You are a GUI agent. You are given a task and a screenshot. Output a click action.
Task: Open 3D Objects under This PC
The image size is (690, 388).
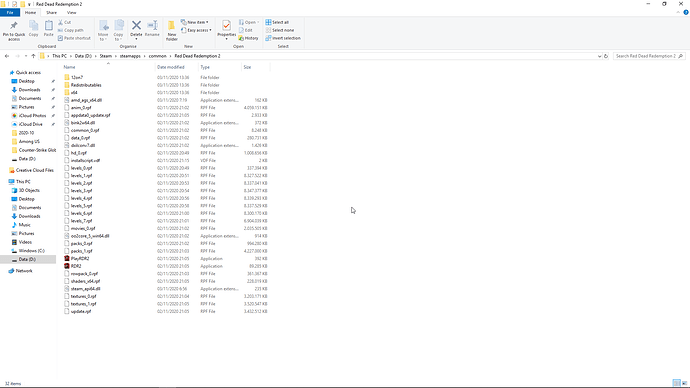[29, 190]
